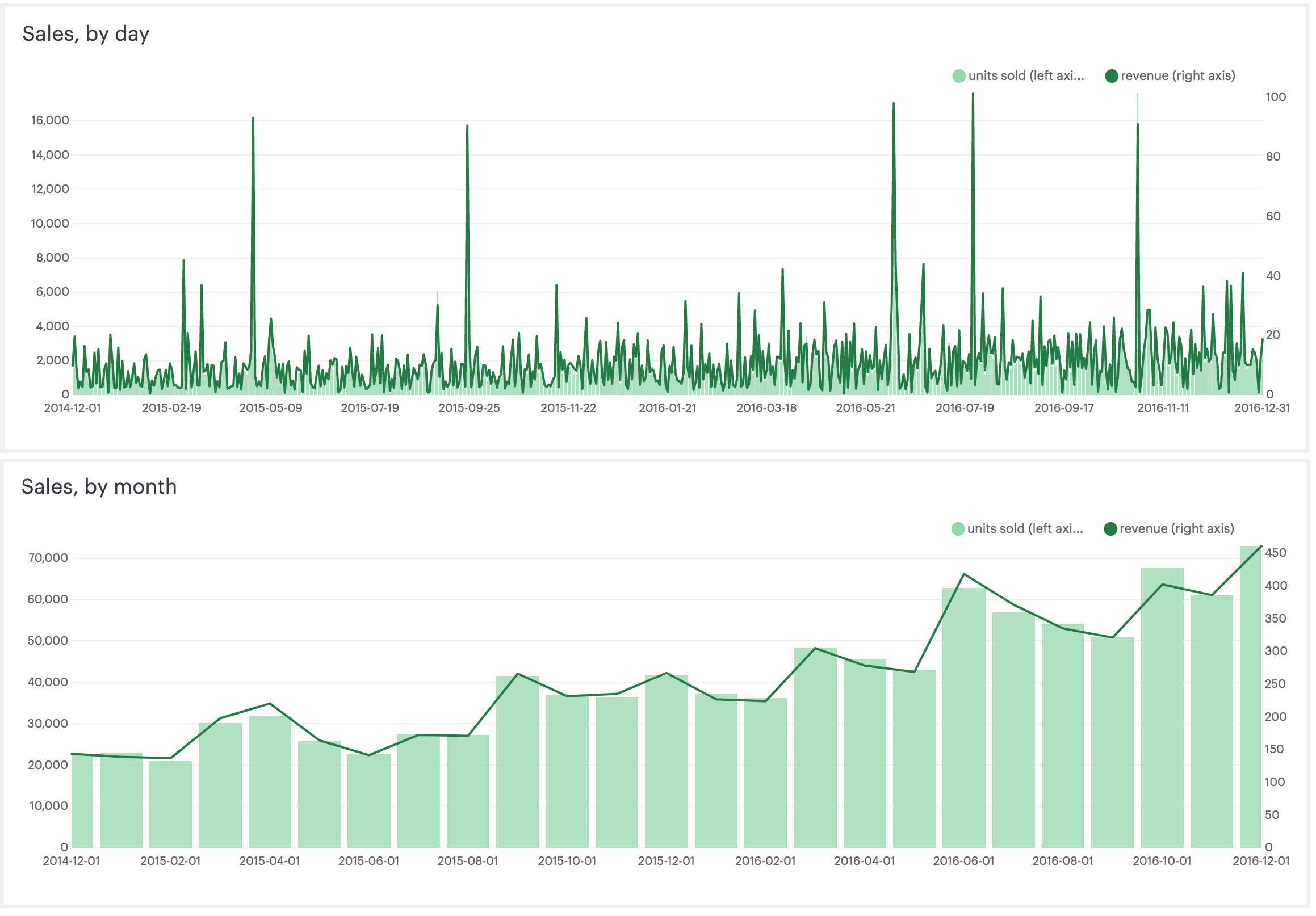1316x916 pixels.
Task: Click the 2015-12-01 monthly date label
Action: [666, 860]
